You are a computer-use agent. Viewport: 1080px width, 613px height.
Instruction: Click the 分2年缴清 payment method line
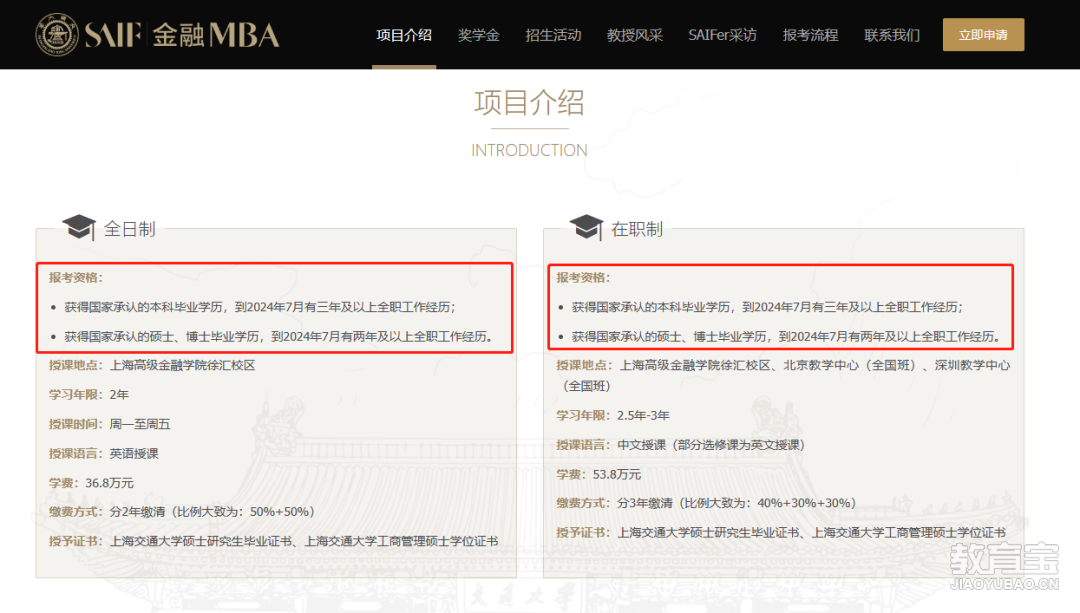click(181, 512)
